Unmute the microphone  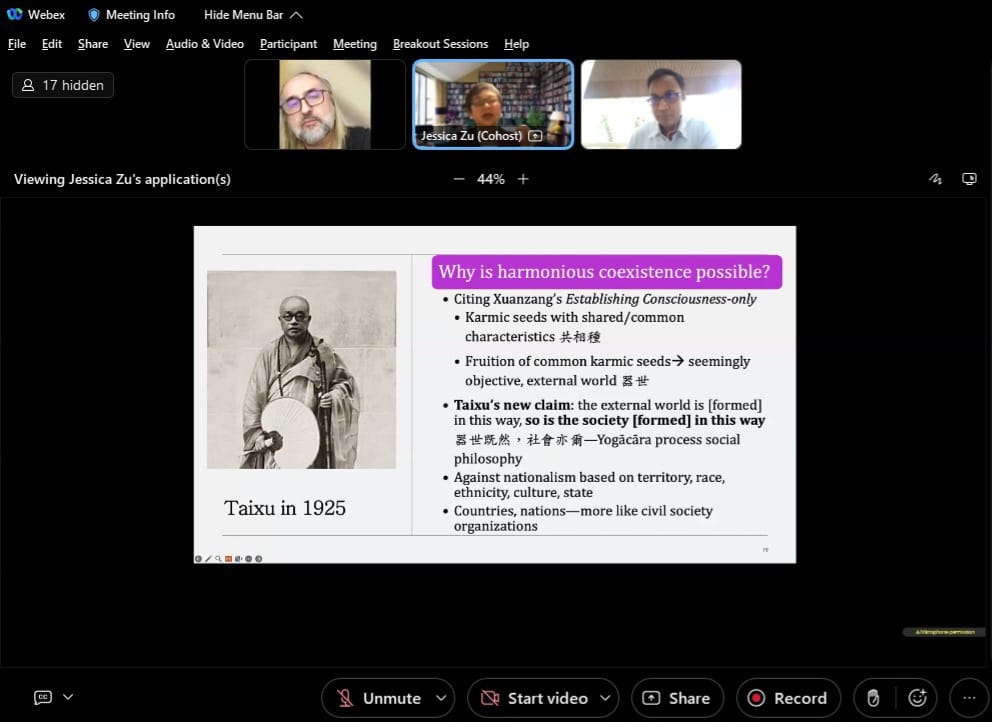(378, 698)
